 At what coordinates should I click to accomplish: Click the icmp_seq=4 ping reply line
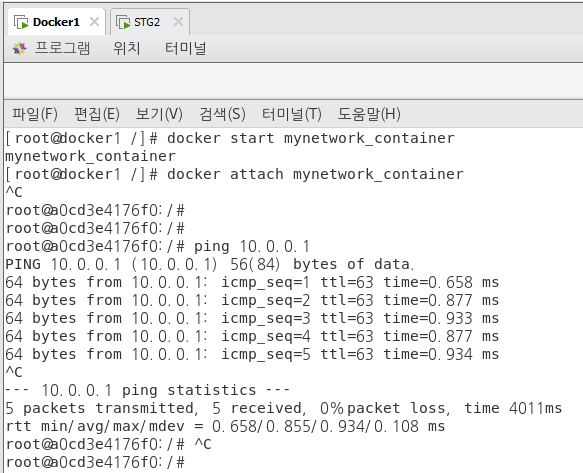point(252,336)
